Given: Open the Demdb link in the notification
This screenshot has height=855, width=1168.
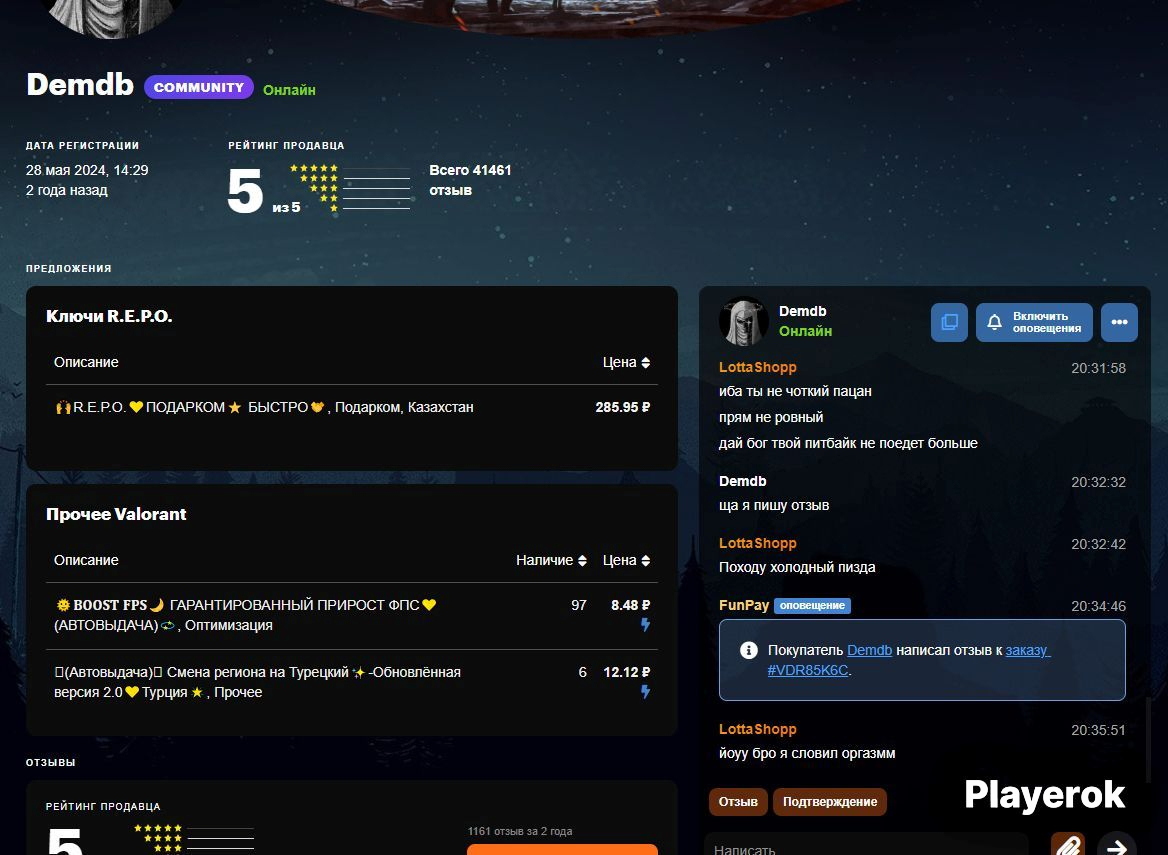Looking at the screenshot, I should point(869,650).
